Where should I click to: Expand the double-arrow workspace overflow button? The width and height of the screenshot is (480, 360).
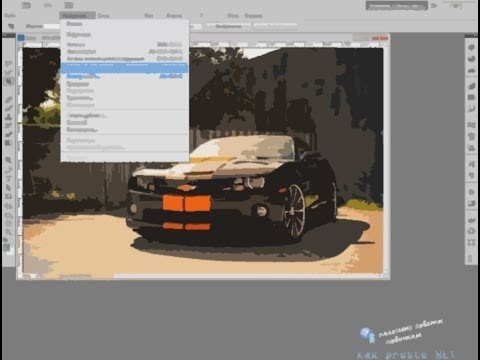point(434,6)
